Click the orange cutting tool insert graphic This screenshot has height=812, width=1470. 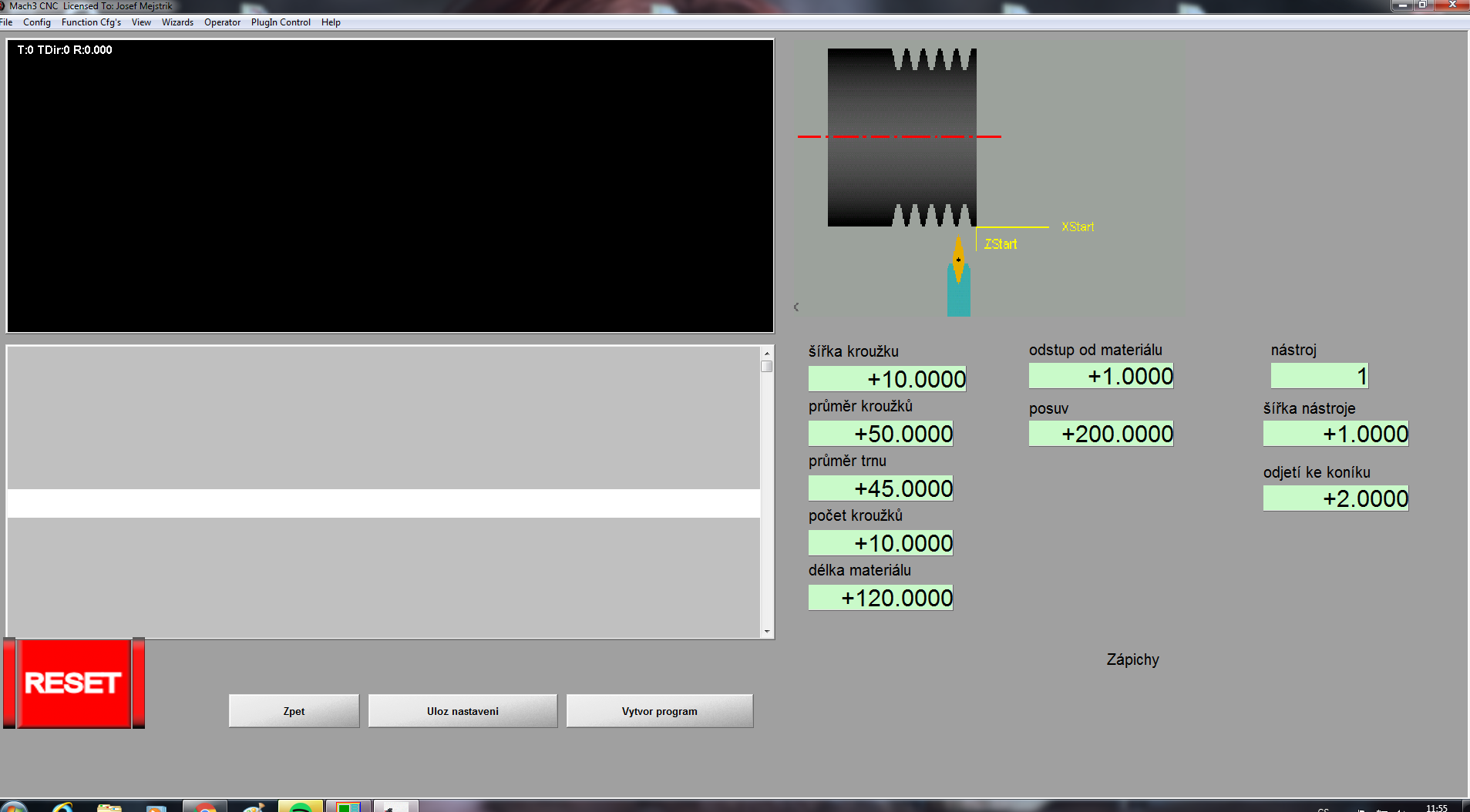(958, 258)
